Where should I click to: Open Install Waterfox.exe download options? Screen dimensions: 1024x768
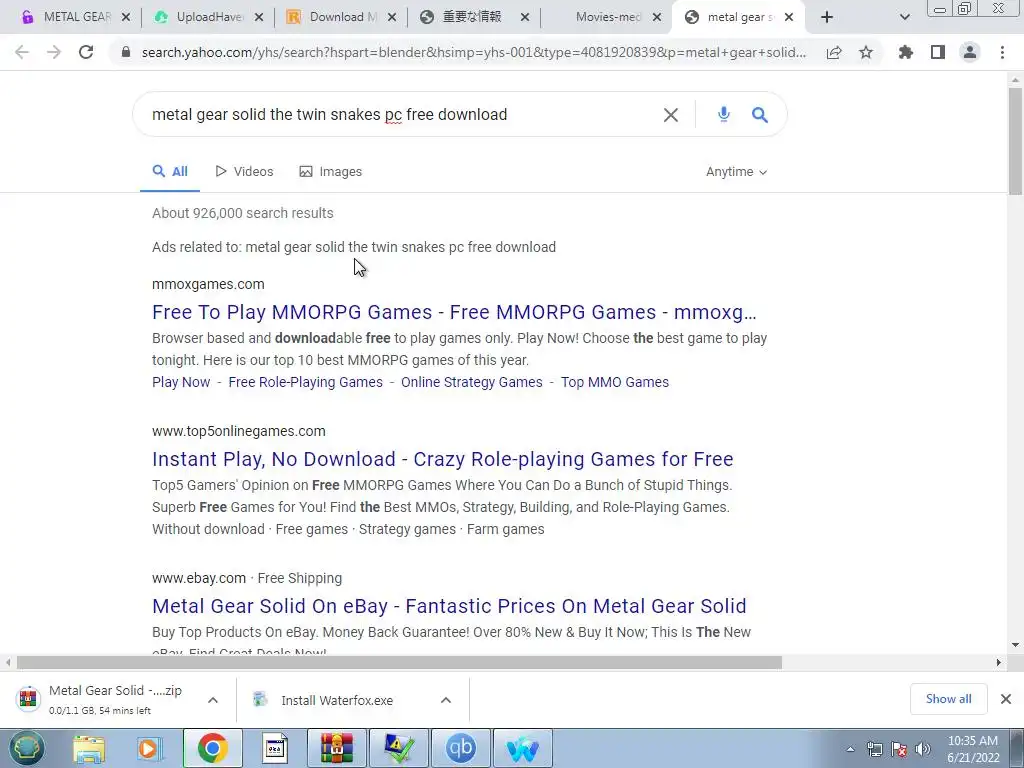pyautogui.click(x=446, y=700)
